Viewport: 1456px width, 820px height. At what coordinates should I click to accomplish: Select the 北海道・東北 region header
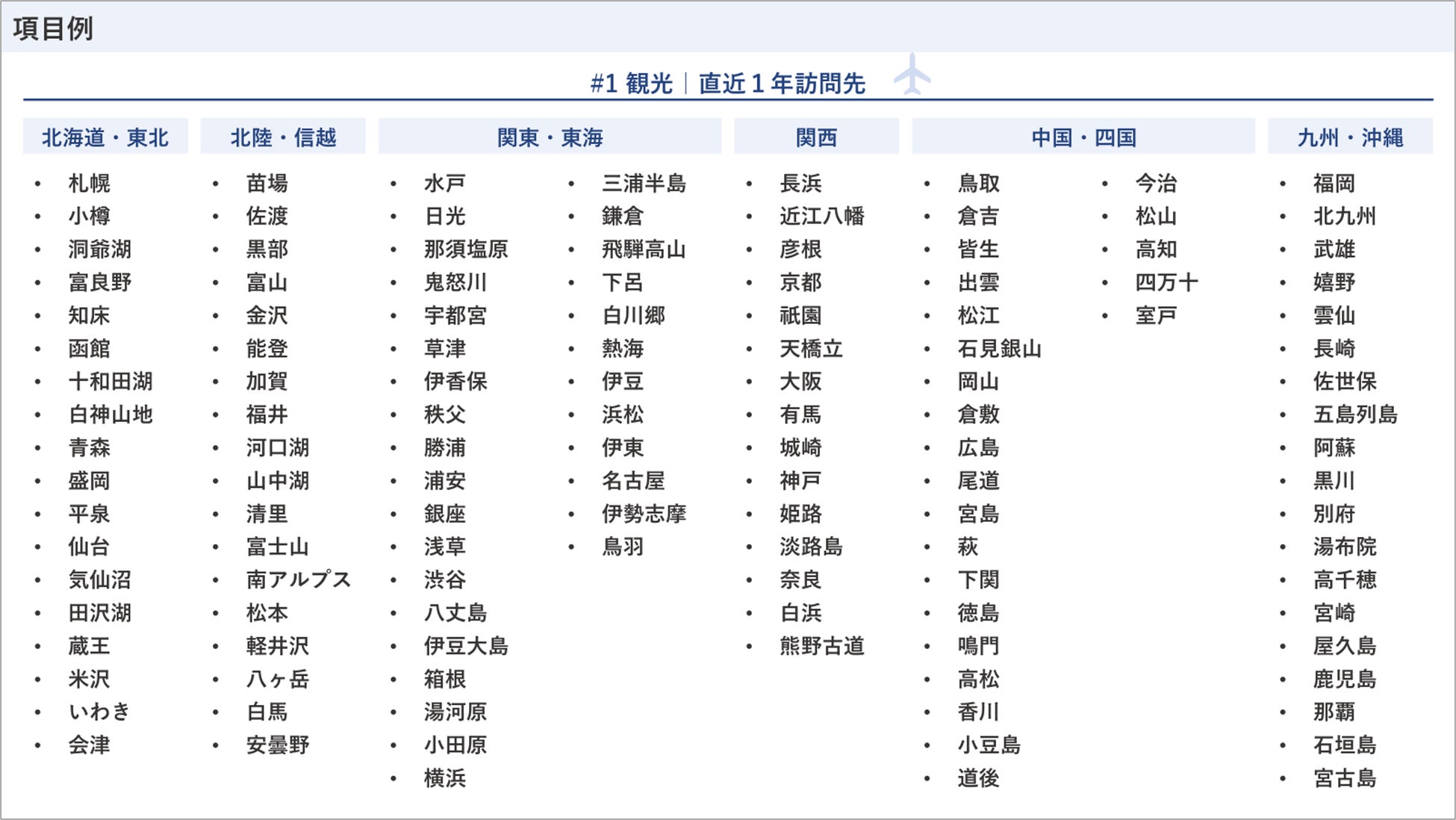(105, 137)
